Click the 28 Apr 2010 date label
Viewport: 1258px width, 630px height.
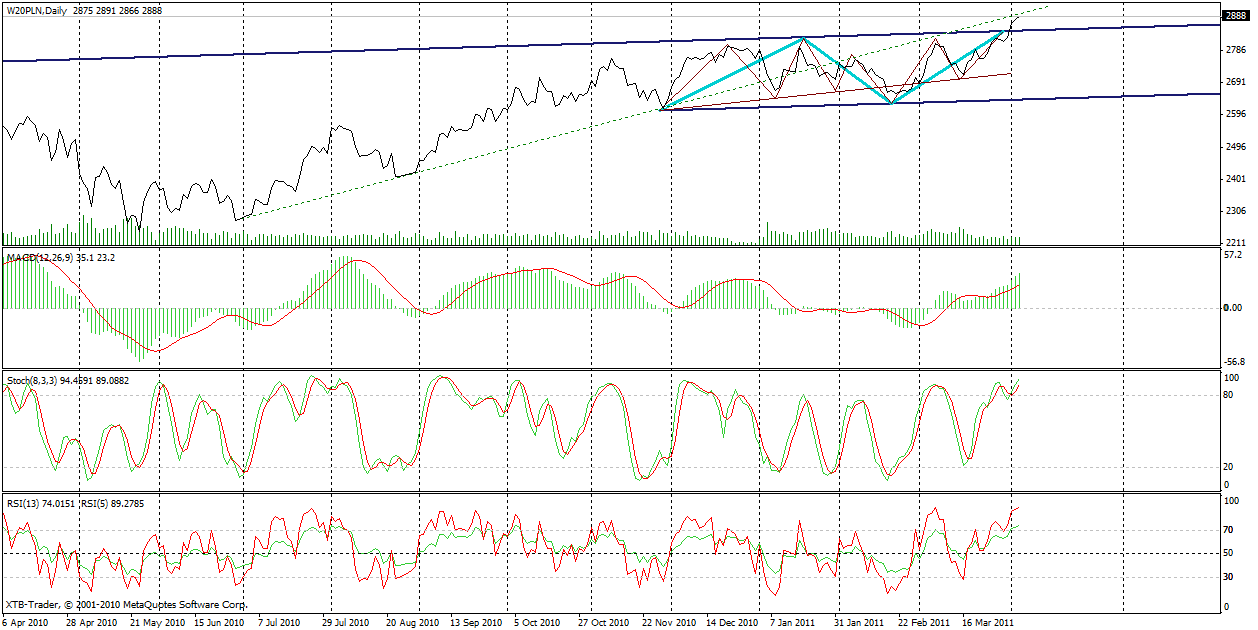click(x=90, y=622)
